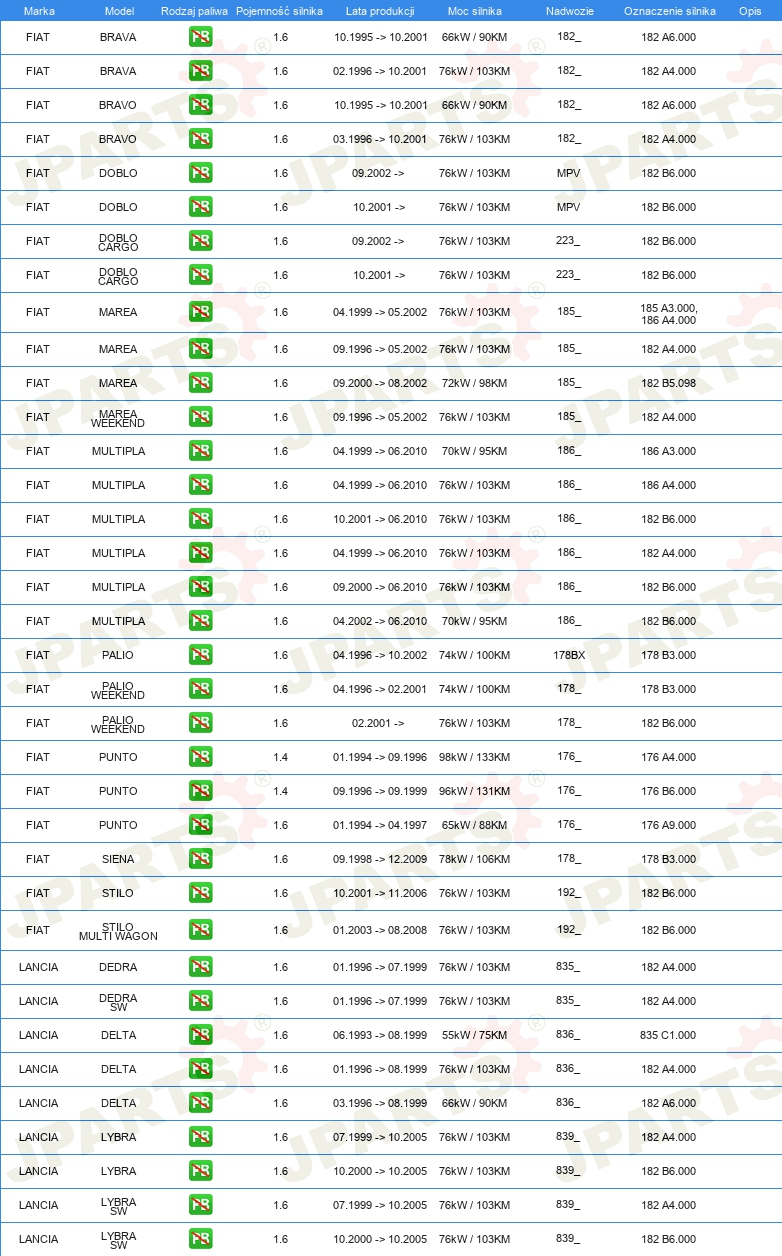Select the MULTIPLA 186 A3.000 row
Screen dimensions: 782x1256
pos(391,451)
